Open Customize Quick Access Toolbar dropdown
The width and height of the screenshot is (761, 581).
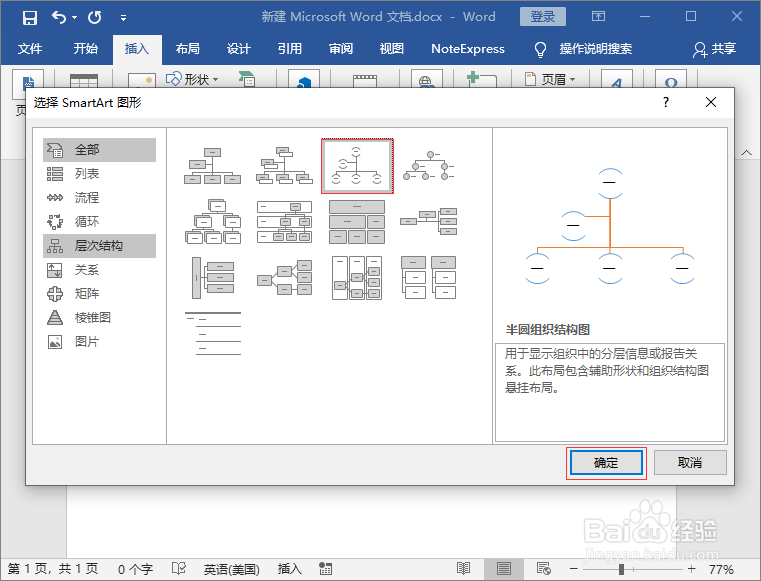(123, 18)
